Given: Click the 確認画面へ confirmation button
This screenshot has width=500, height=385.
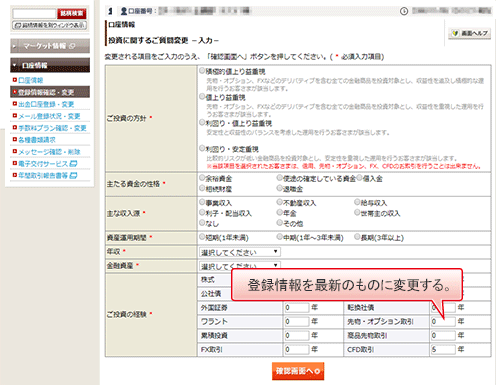Looking at the screenshot, I should tap(298, 371).
